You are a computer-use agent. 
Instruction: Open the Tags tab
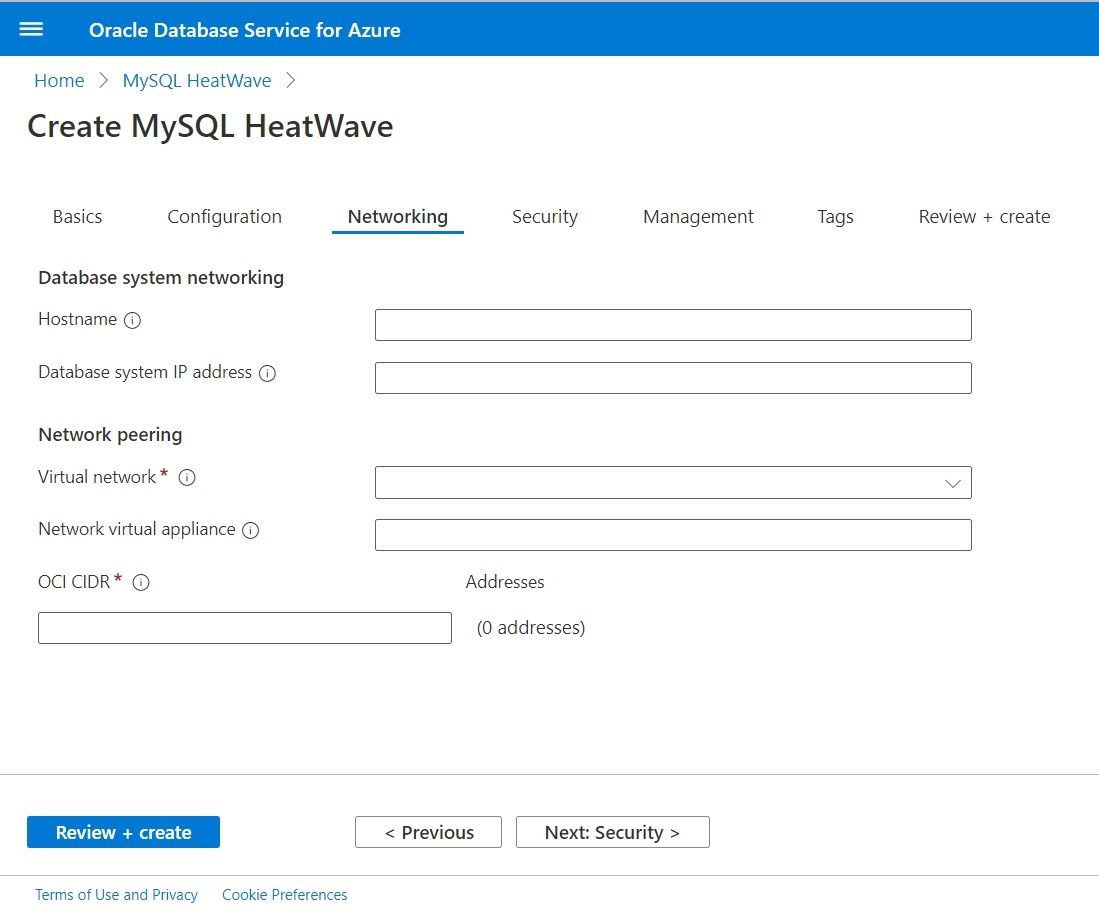click(x=835, y=217)
